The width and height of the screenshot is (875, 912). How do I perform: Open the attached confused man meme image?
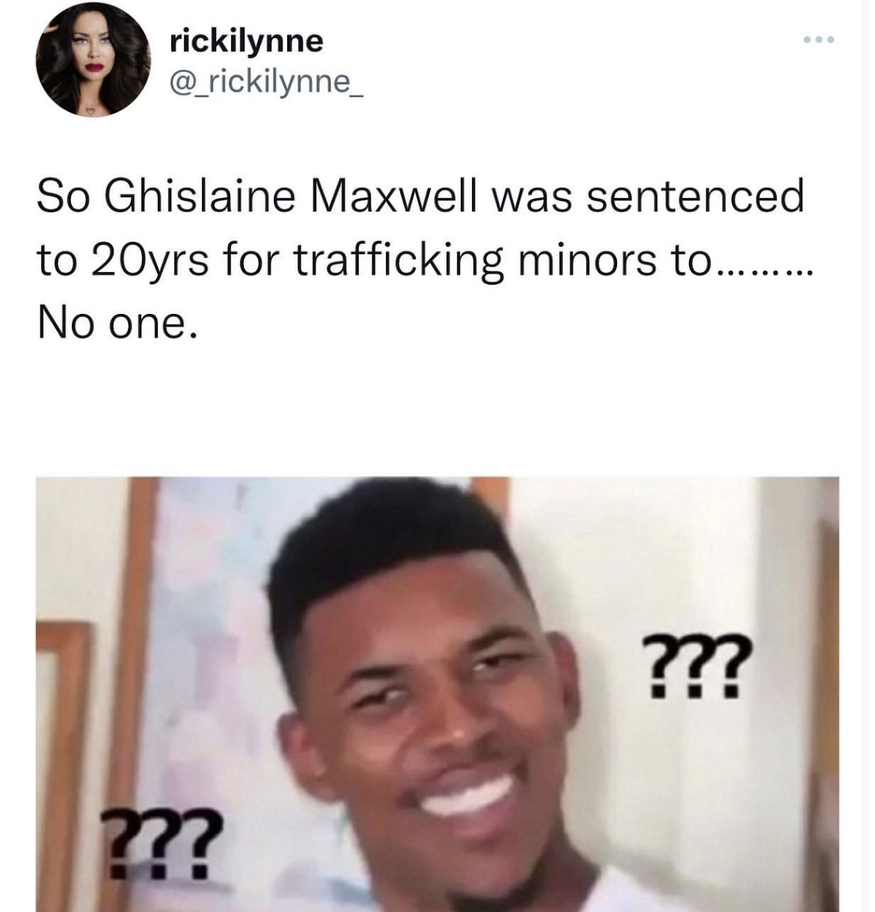(x=437, y=694)
